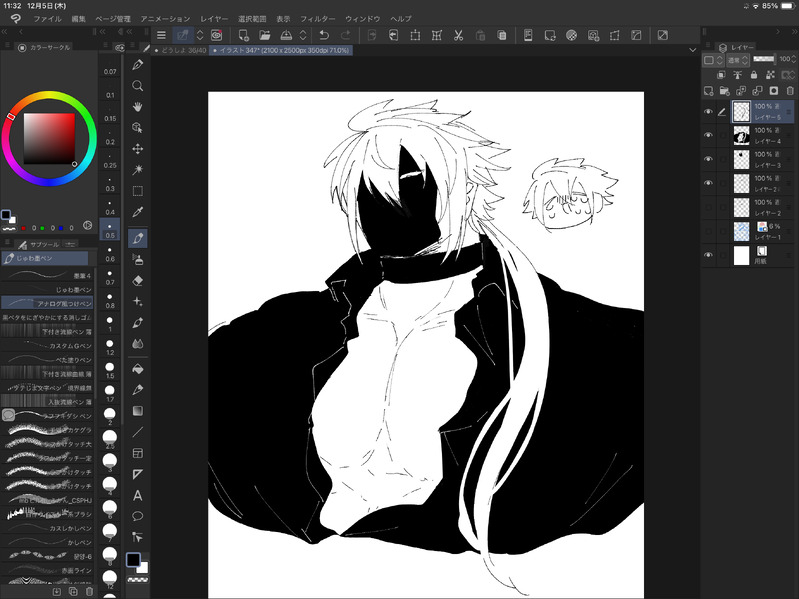Open the pen-mode switch up-down arrows
Image resolution: width=799 pixels, height=599 pixels.
click(200, 35)
